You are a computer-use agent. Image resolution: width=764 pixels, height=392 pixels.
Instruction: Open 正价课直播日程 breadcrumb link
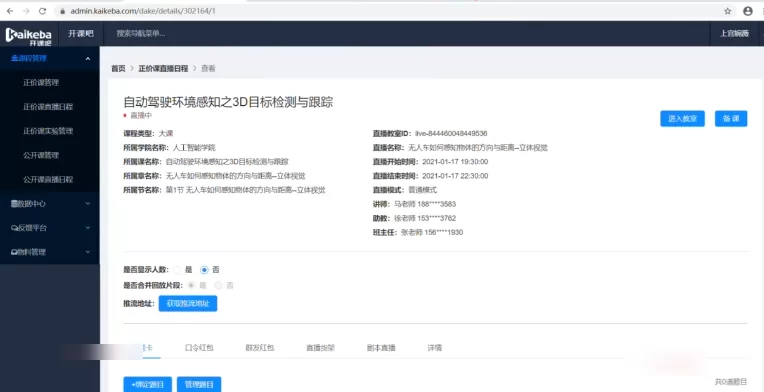tap(163, 69)
